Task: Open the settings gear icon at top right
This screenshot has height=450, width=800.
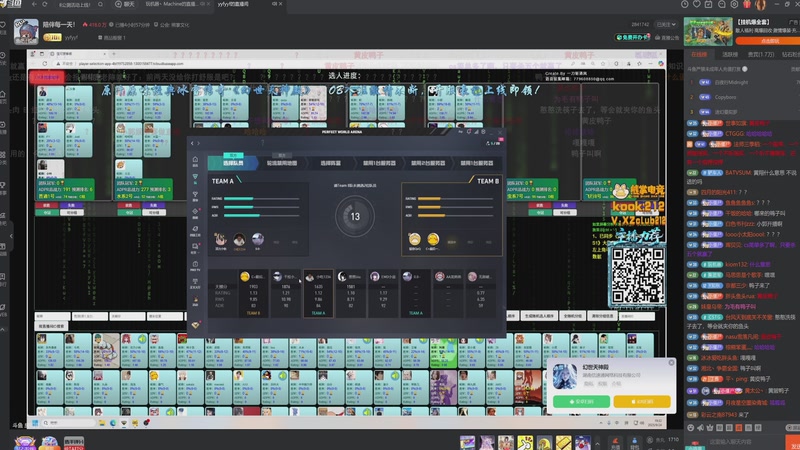Action: (x=734, y=4)
